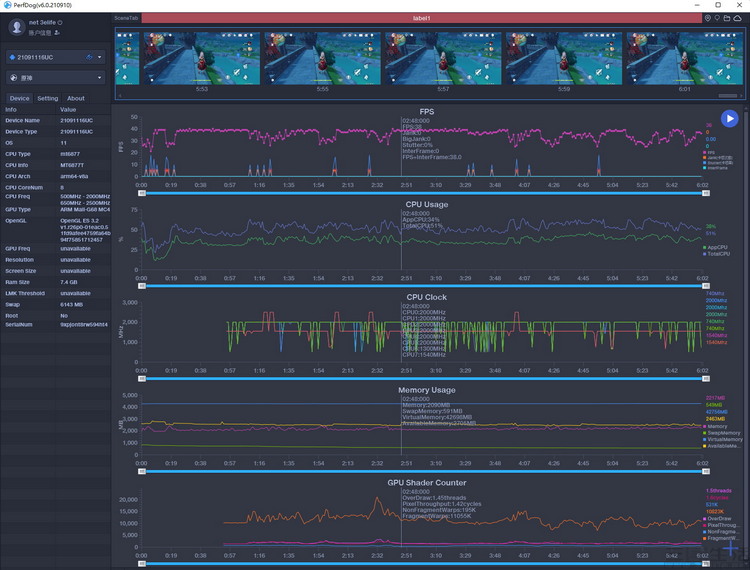
Task: Click the username net 3elife
Action: point(42,22)
